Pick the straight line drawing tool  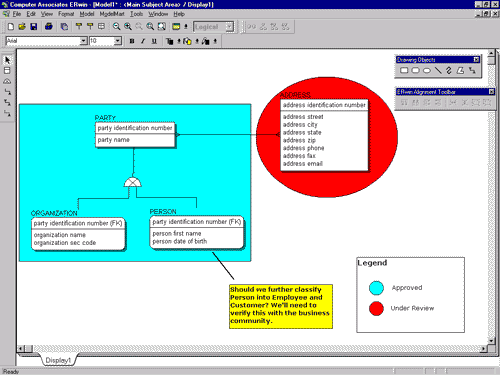438,70
